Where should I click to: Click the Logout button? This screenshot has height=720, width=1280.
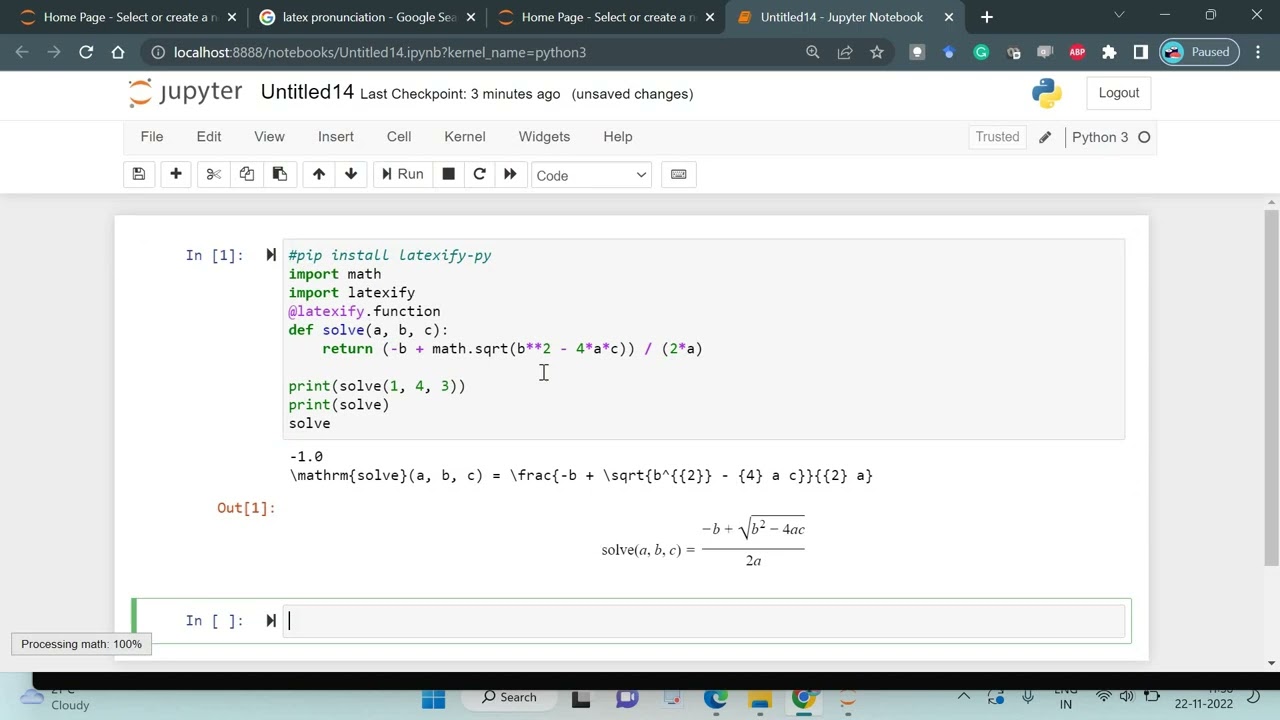point(1119,93)
